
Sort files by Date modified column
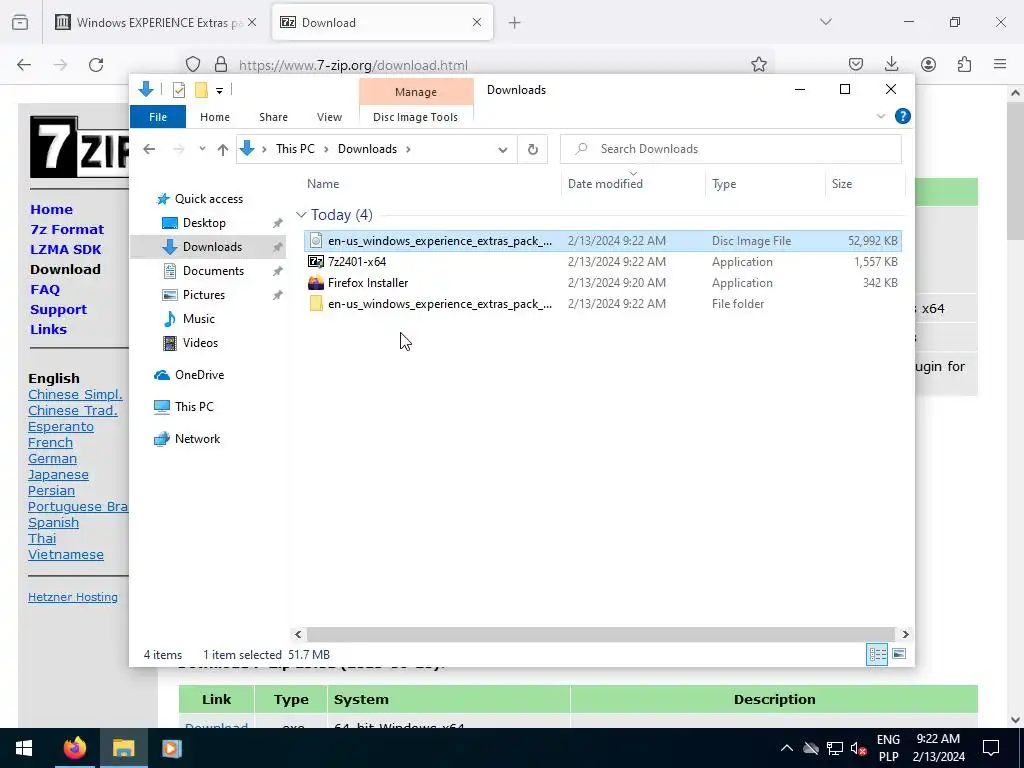tap(605, 184)
